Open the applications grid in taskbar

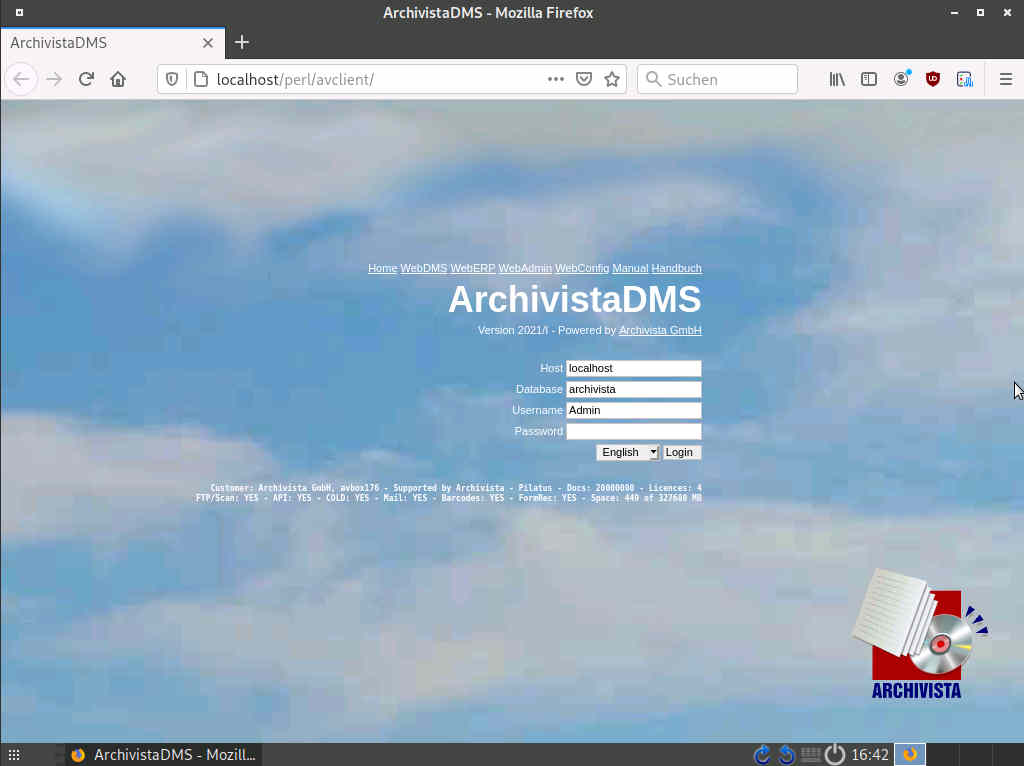14,755
